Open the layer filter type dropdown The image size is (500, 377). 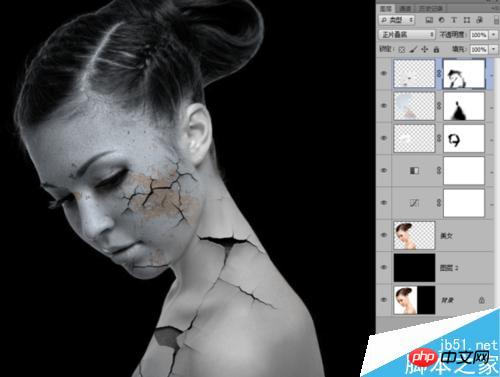397,20
